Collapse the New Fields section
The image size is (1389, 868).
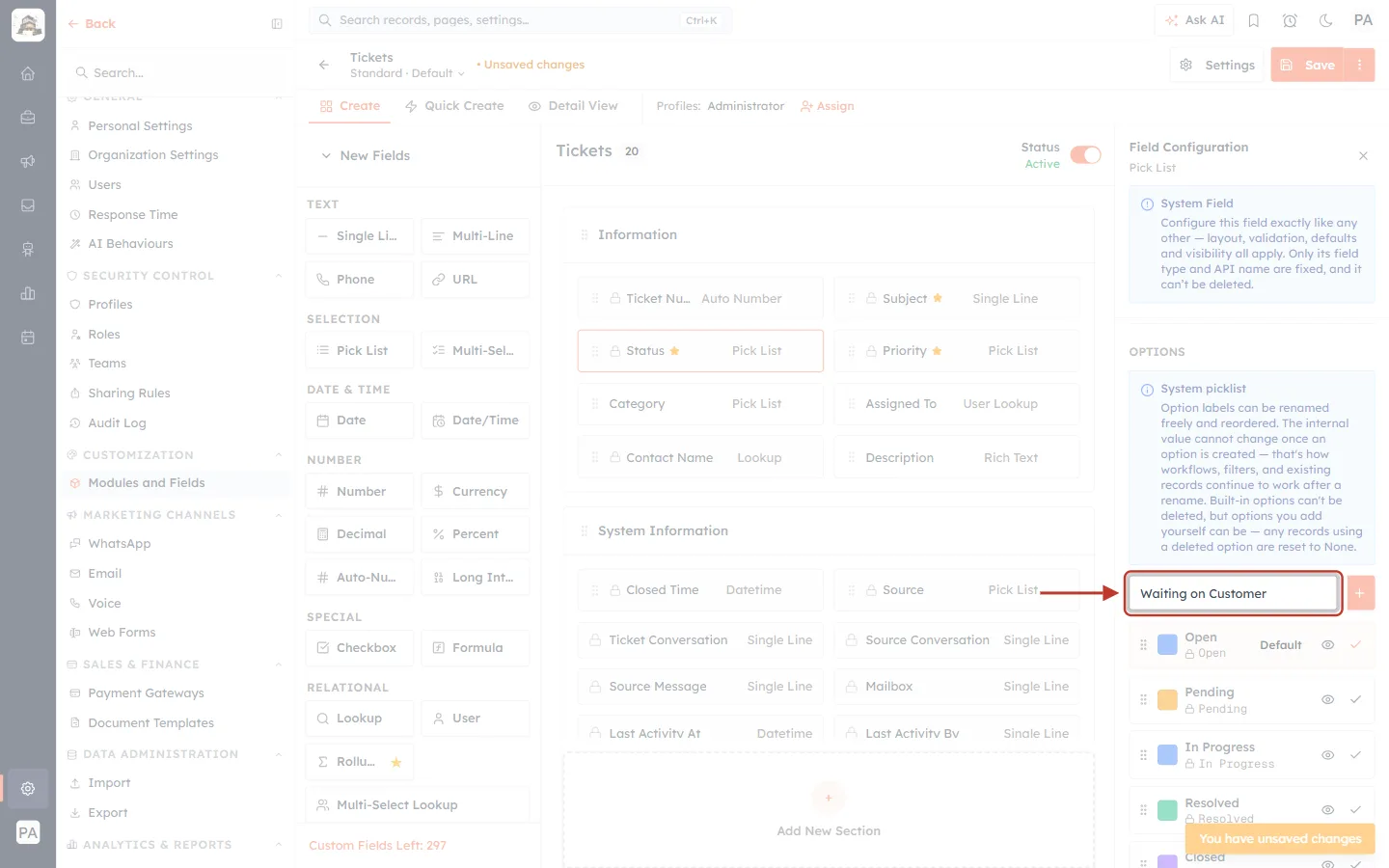326,155
